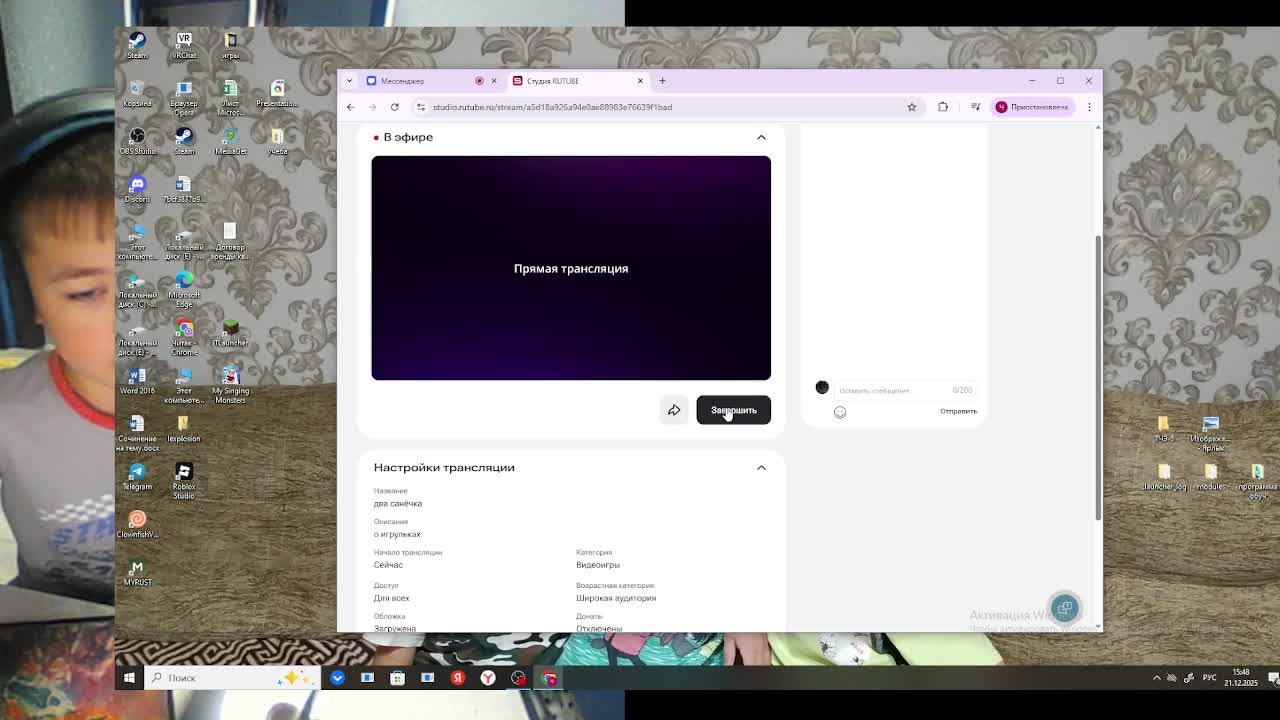This screenshot has height=720, width=1280.
Task: Go back in the browser
Action: [x=350, y=107]
